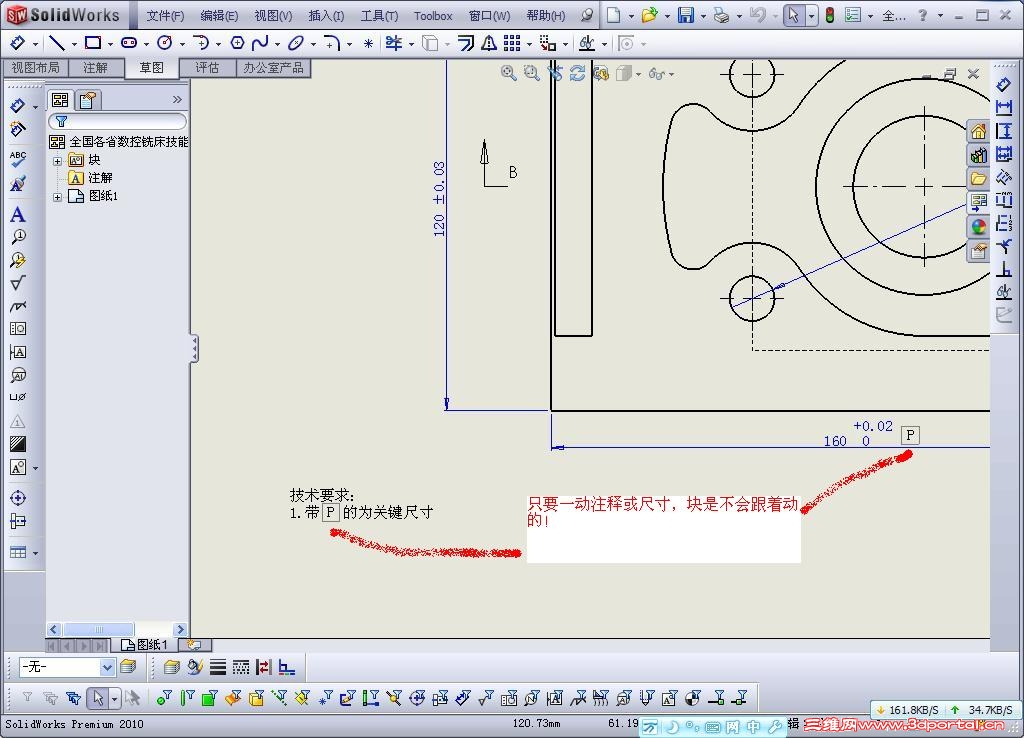
Task: Click the Save icon
Action: click(686, 15)
